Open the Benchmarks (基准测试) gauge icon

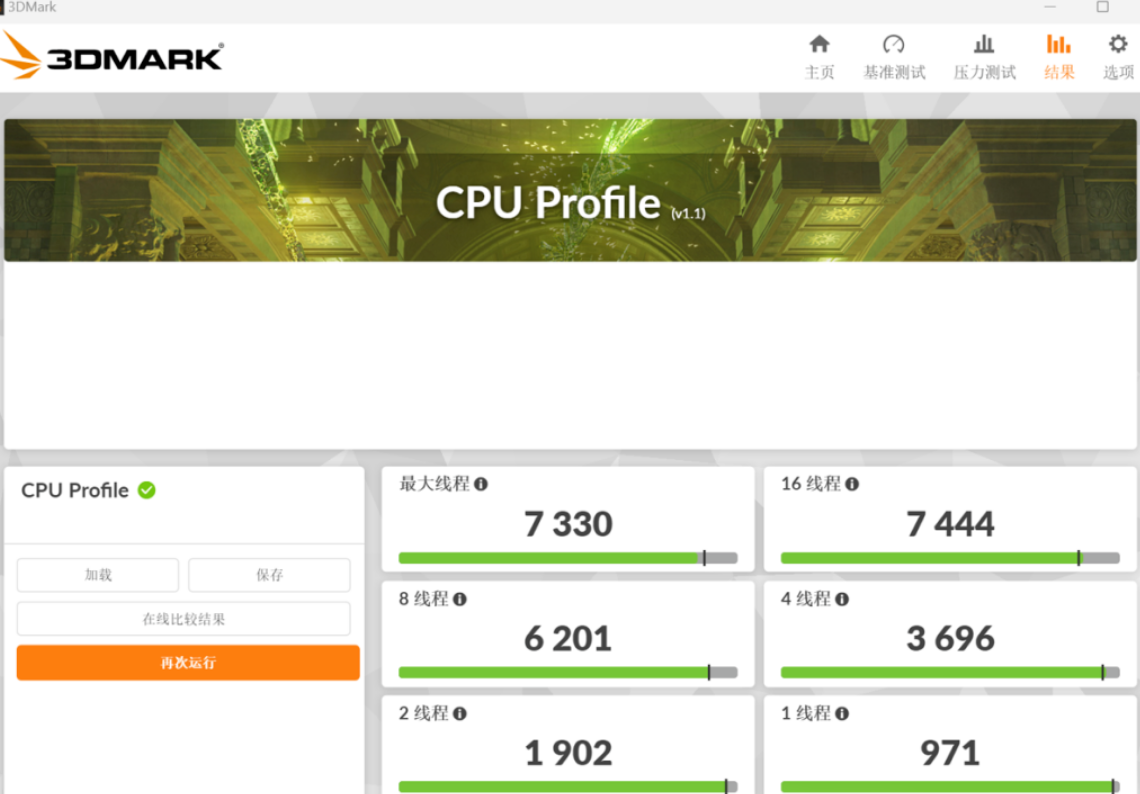(893, 44)
